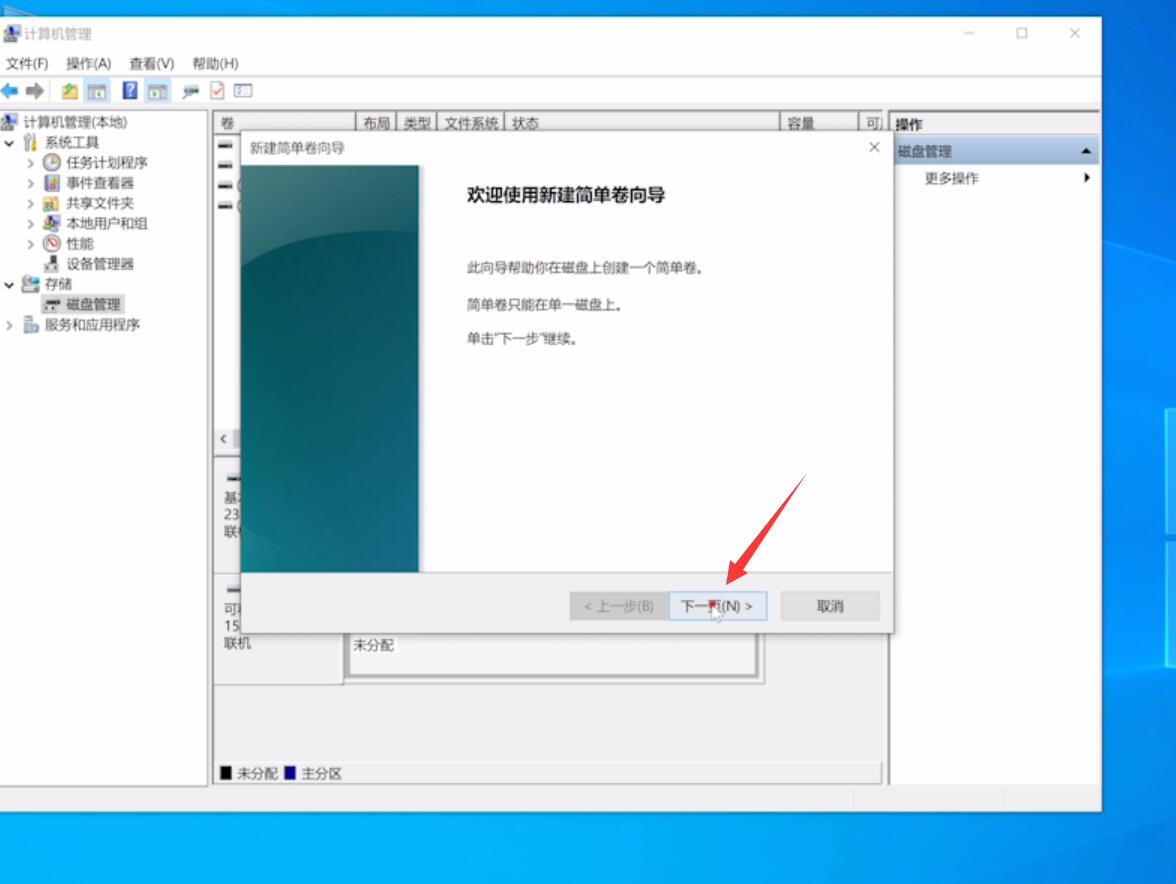Image resolution: width=1176 pixels, height=884 pixels.
Task: Toggle the Show/Hide console tree icon
Action: [97, 91]
